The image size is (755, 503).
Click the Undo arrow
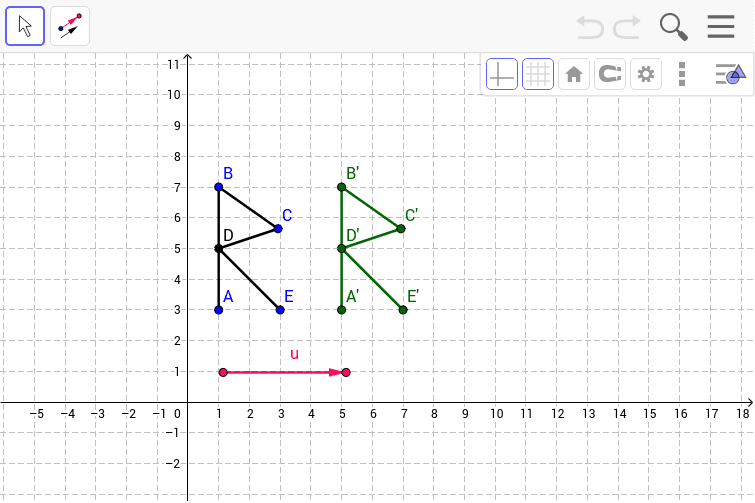(590, 27)
